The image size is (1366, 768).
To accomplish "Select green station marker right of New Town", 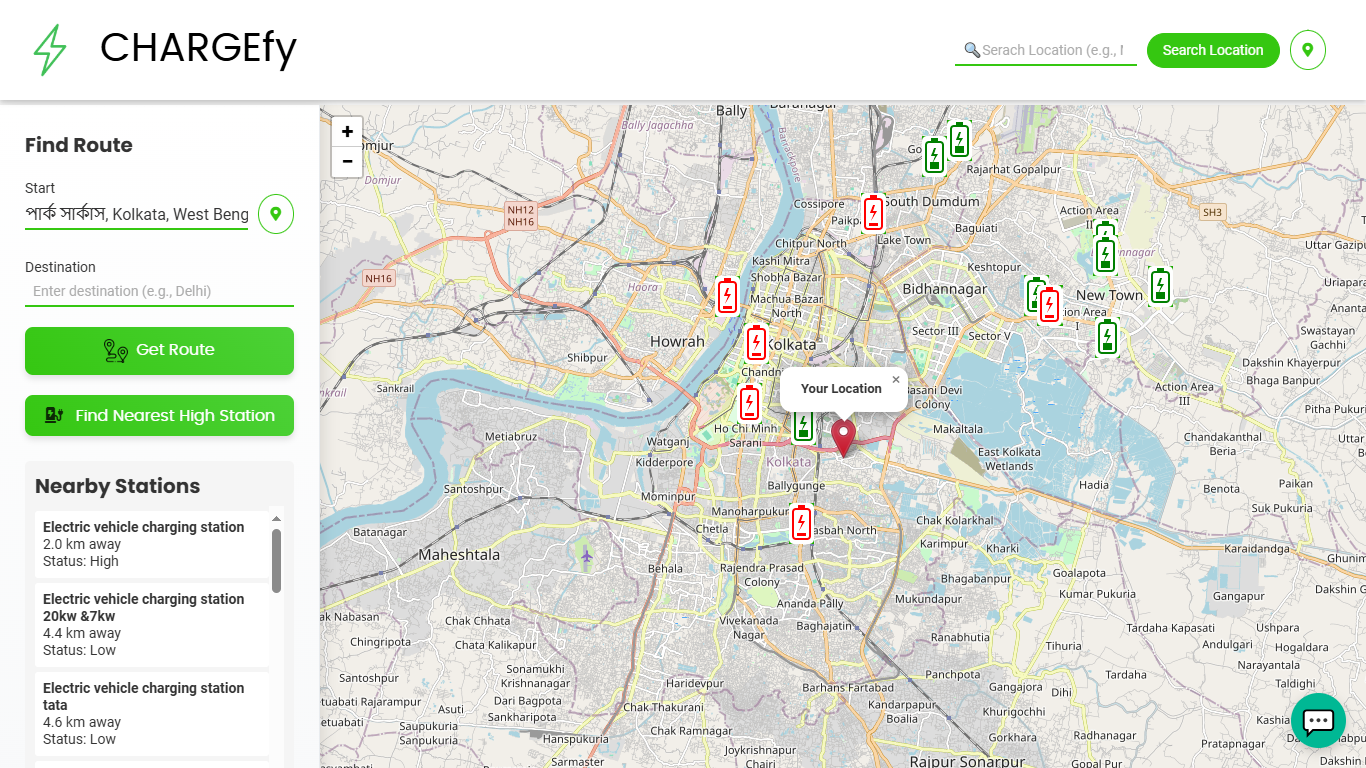I will coord(1160,286).
